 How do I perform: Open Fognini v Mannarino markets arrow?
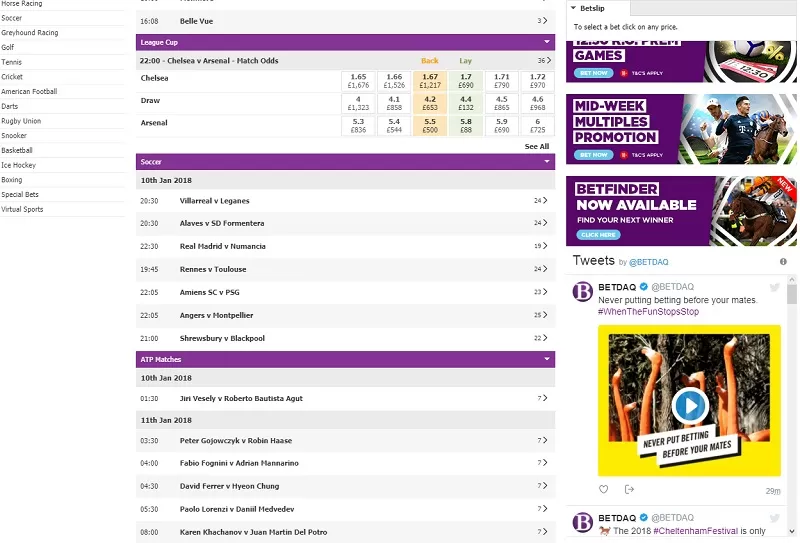click(x=545, y=462)
